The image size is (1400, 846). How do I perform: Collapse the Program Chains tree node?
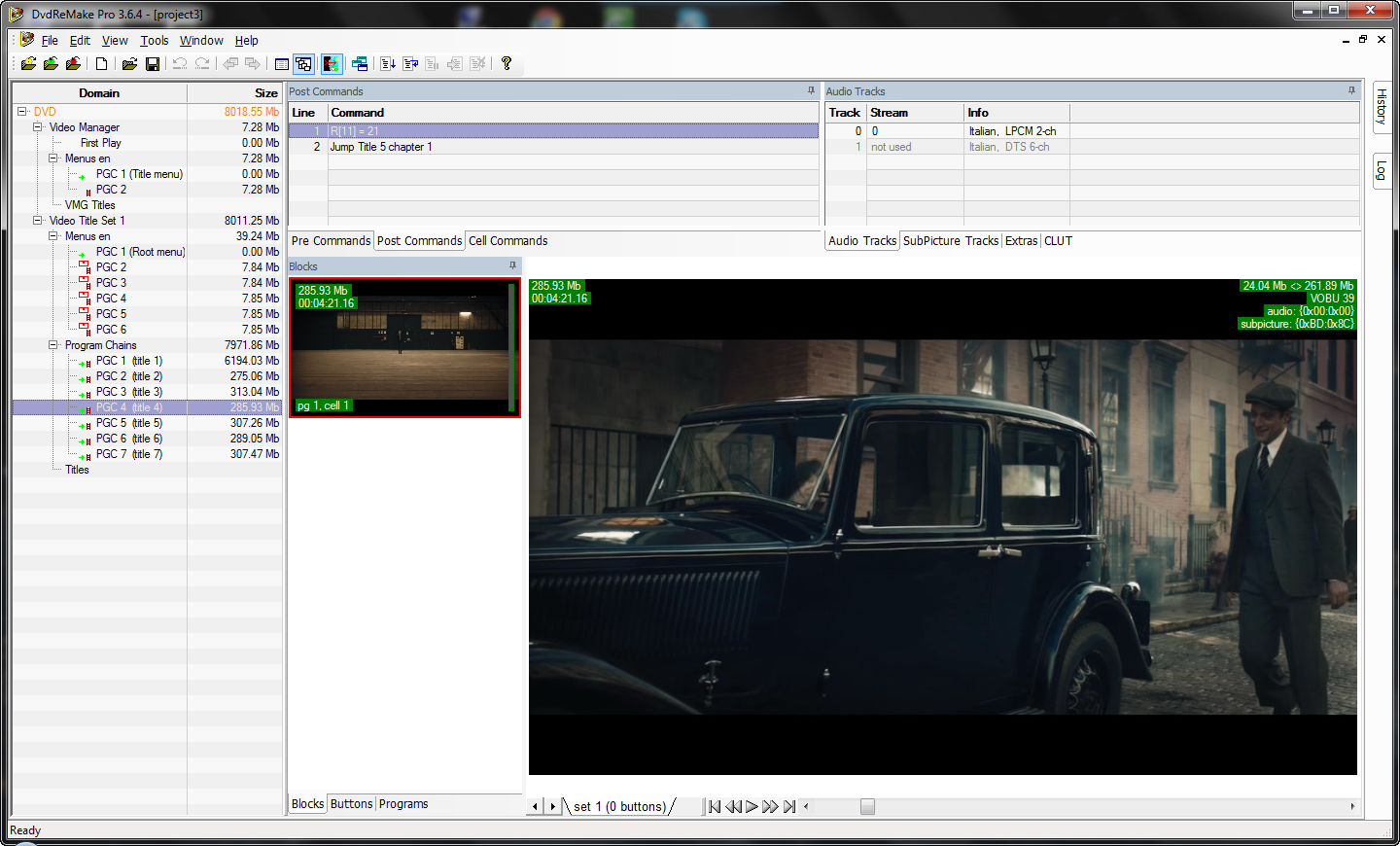(53, 345)
